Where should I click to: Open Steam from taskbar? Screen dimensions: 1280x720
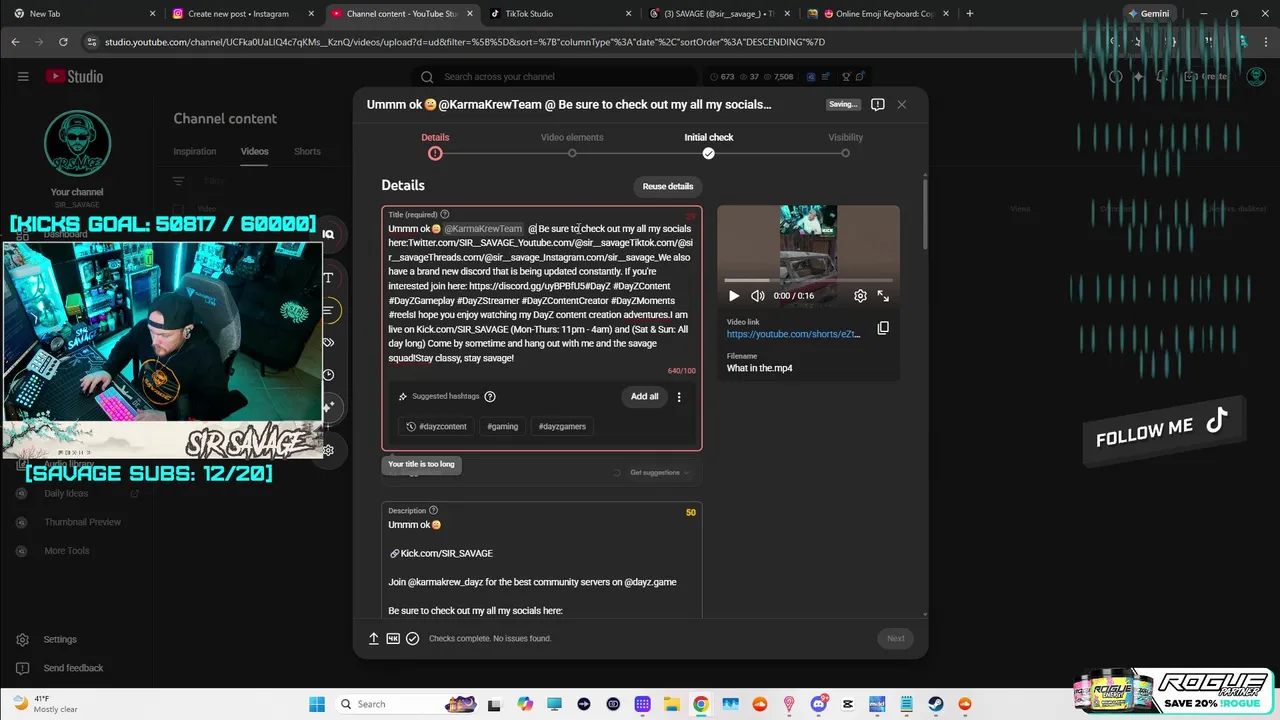[x=936, y=704]
